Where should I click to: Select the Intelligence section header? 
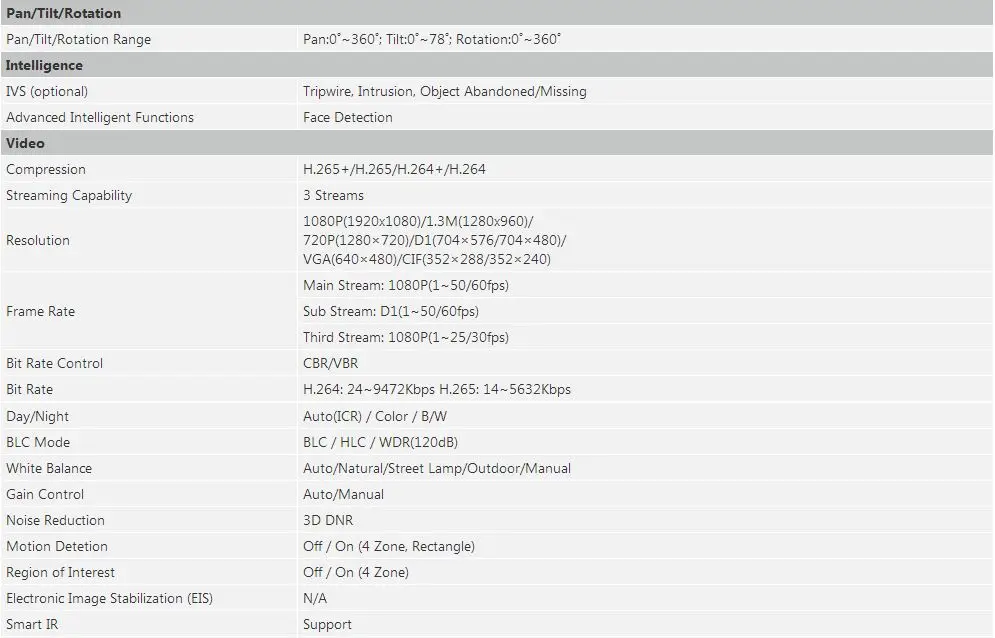[497, 65]
